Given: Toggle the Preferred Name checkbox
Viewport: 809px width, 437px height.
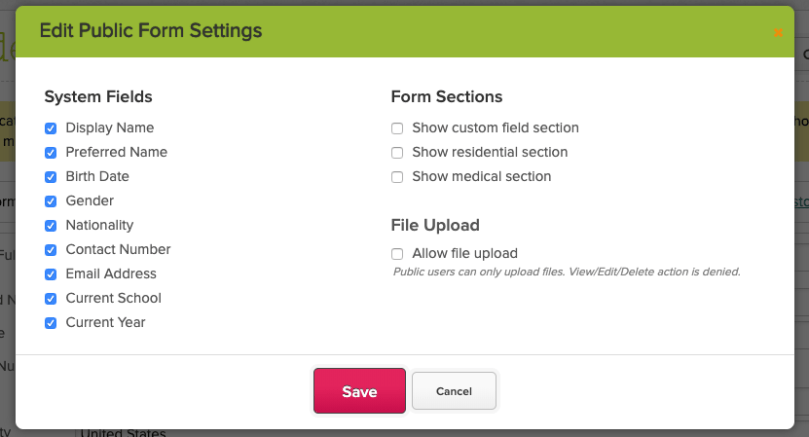Looking at the screenshot, I should (50, 153).
